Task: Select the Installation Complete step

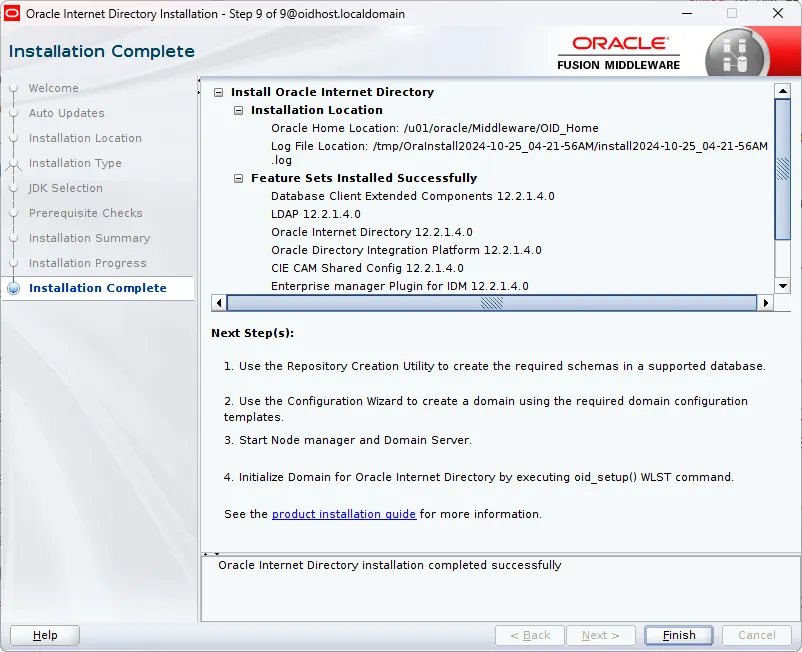Action: [x=98, y=288]
